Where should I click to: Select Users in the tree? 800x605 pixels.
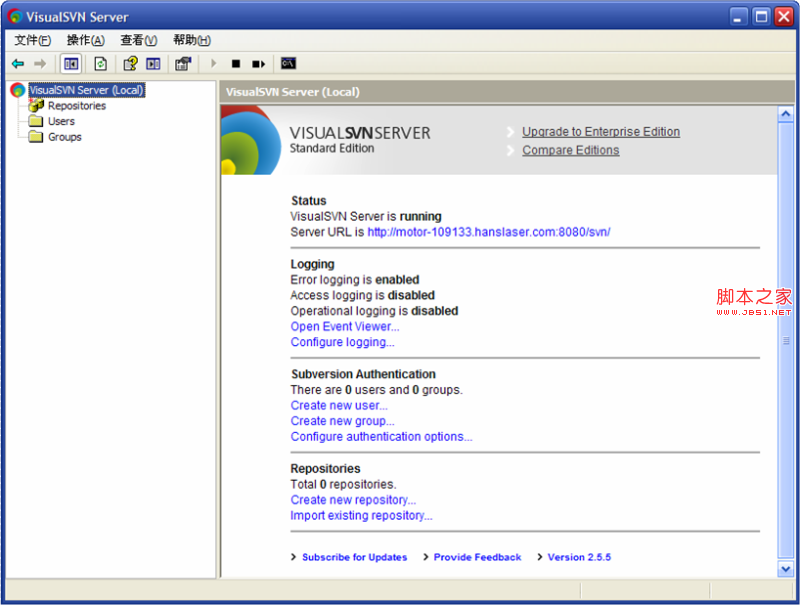(x=61, y=121)
